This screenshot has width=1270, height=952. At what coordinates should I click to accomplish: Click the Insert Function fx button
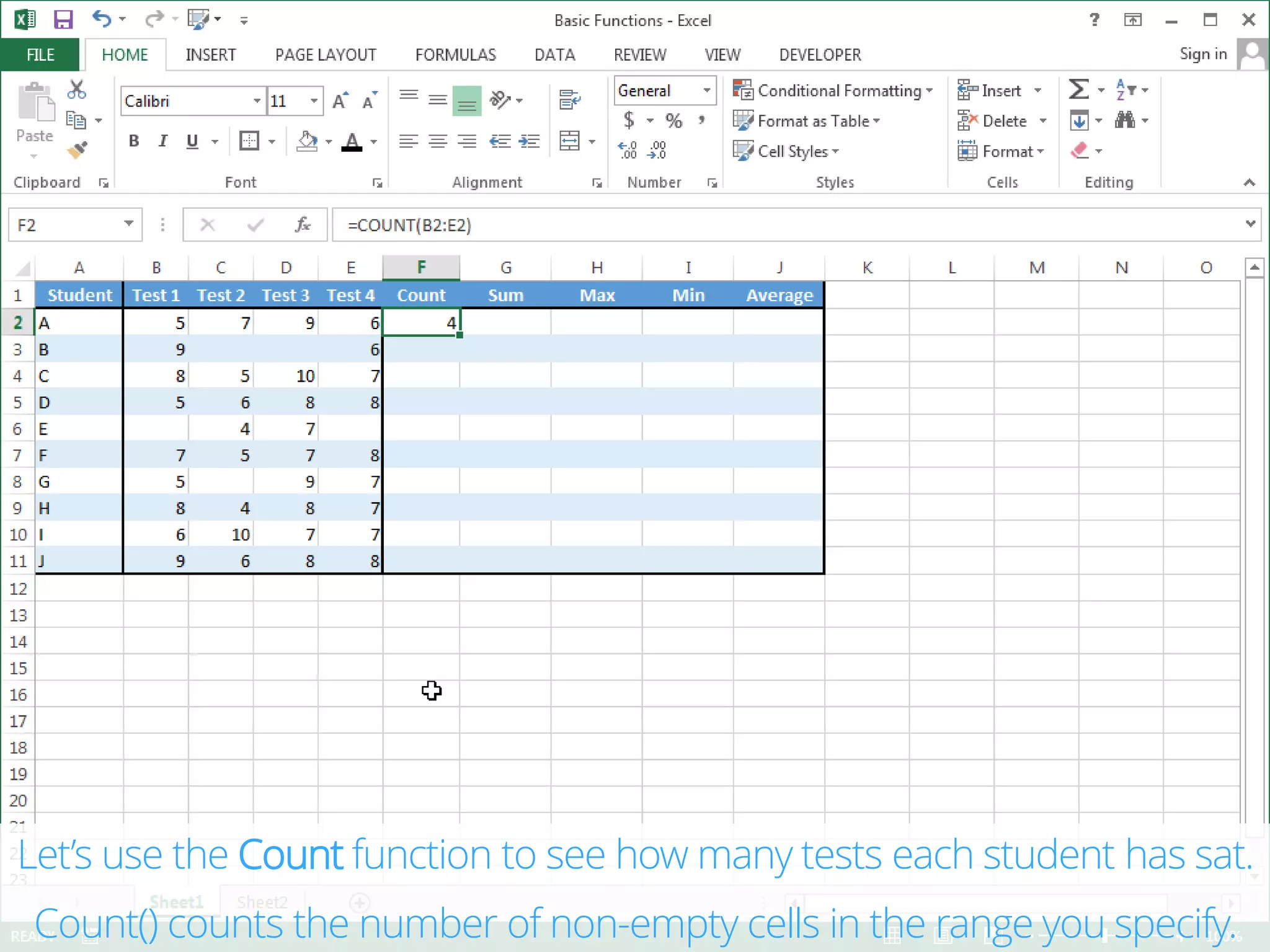[303, 224]
